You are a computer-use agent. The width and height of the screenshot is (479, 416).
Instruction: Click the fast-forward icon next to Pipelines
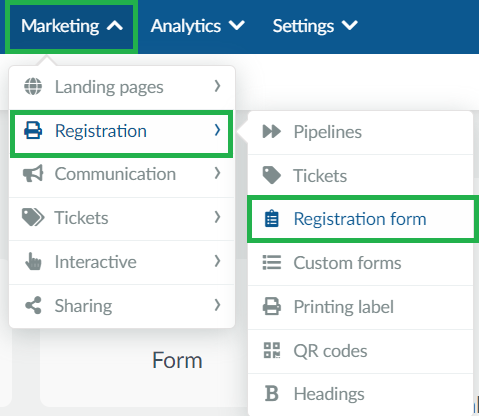point(272,131)
